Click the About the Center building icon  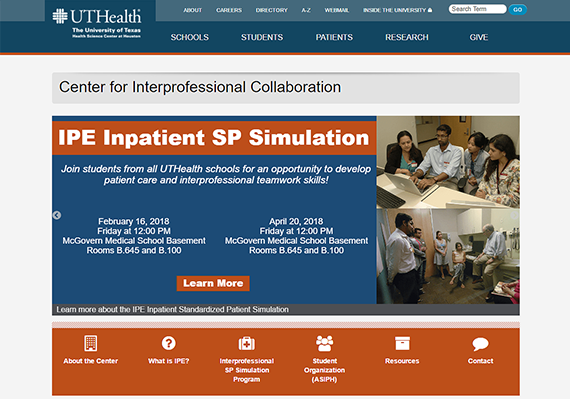(x=91, y=343)
